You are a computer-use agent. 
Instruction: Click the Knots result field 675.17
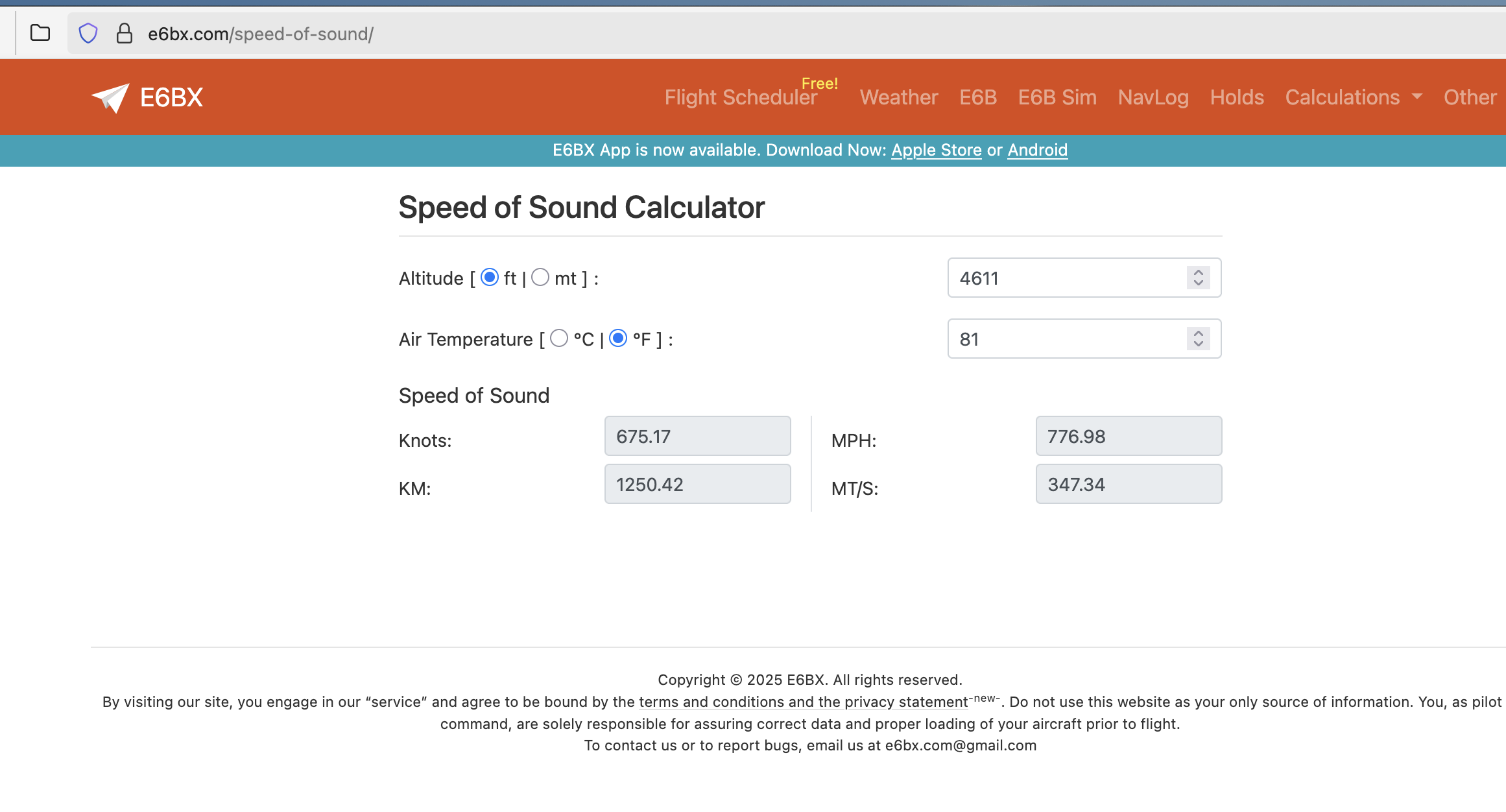click(x=698, y=436)
